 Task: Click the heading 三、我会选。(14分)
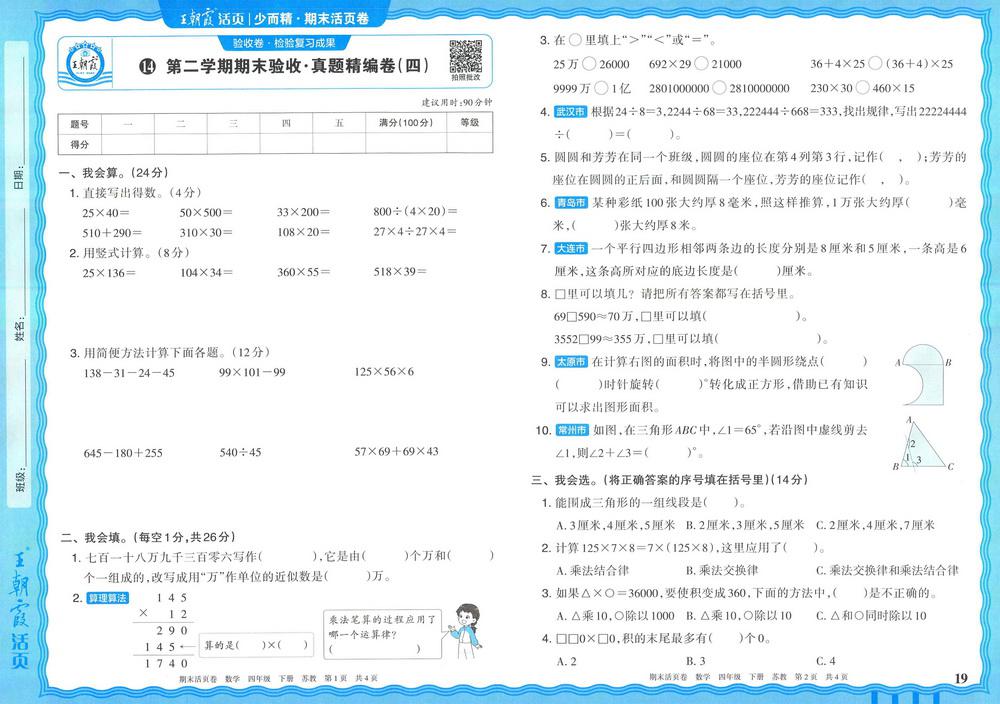pyautogui.click(x=670, y=480)
